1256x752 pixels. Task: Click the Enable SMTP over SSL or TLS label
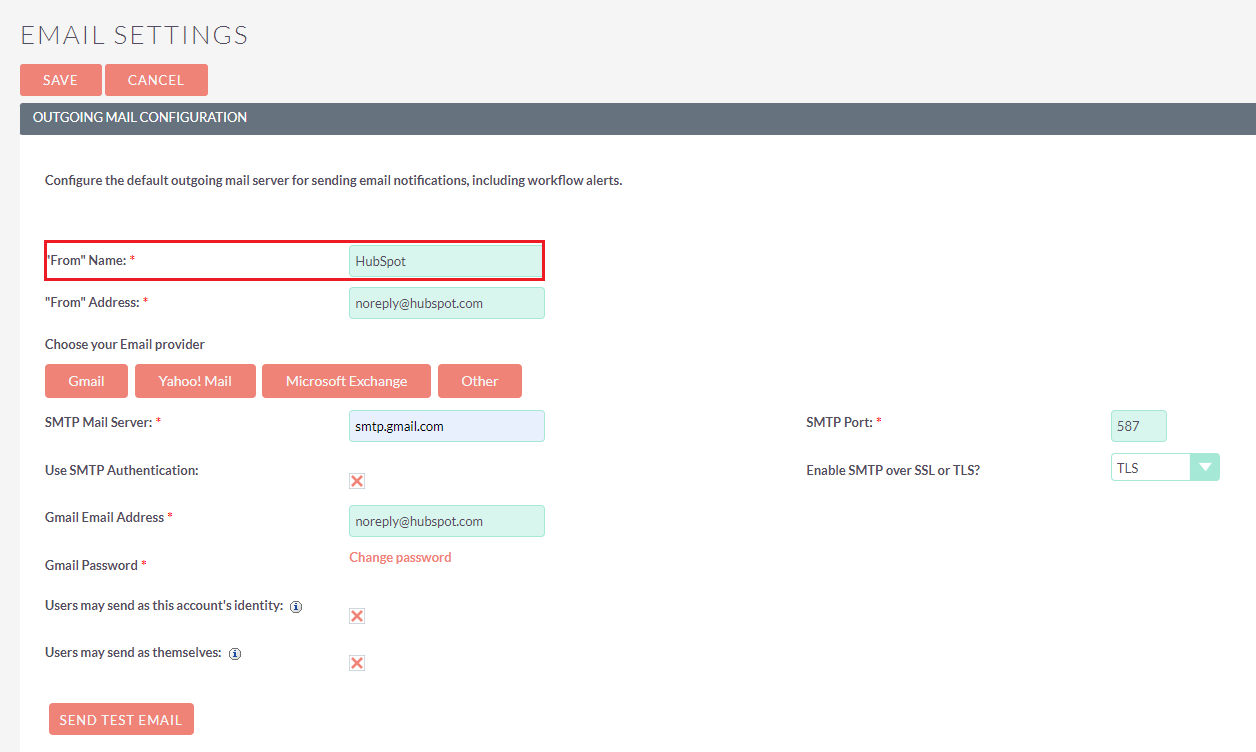click(893, 470)
